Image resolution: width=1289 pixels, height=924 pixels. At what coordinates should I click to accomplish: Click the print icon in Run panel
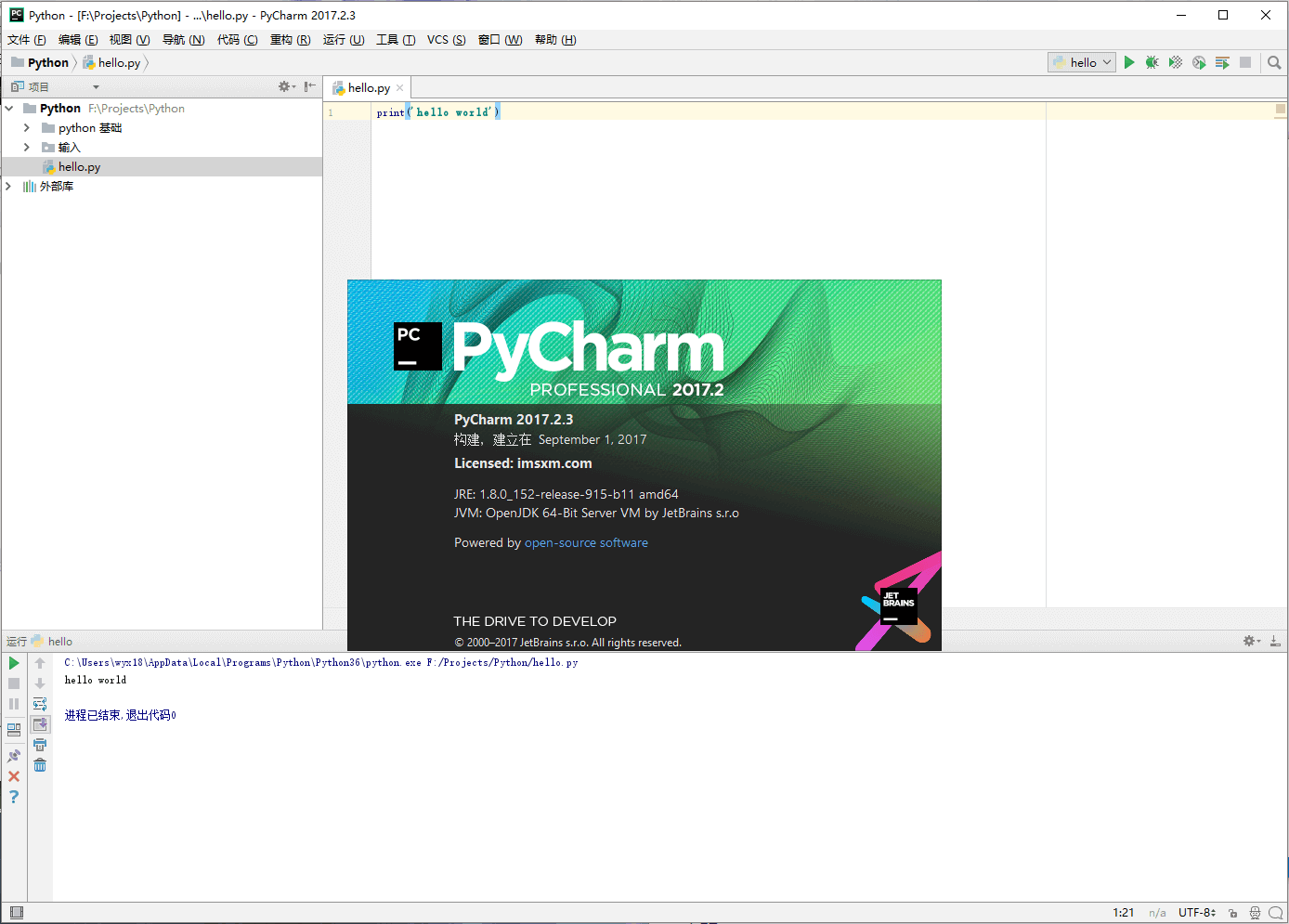pyautogui.click(x=40, y=745)
